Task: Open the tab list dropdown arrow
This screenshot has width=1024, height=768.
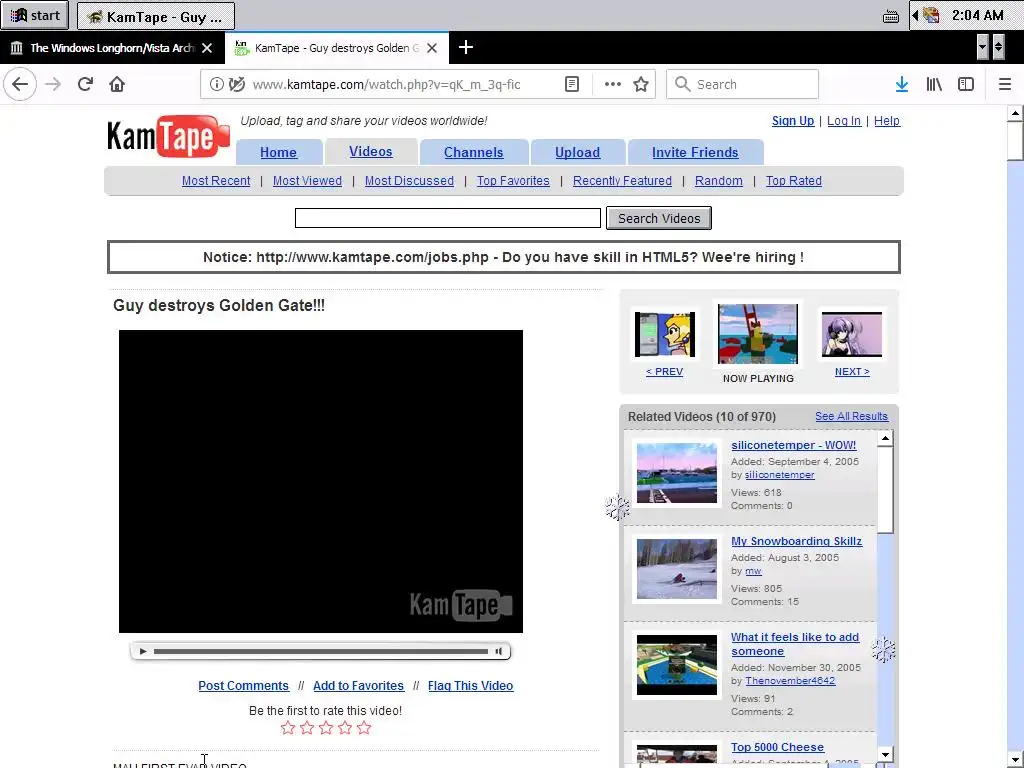Action: click(982, 47)
